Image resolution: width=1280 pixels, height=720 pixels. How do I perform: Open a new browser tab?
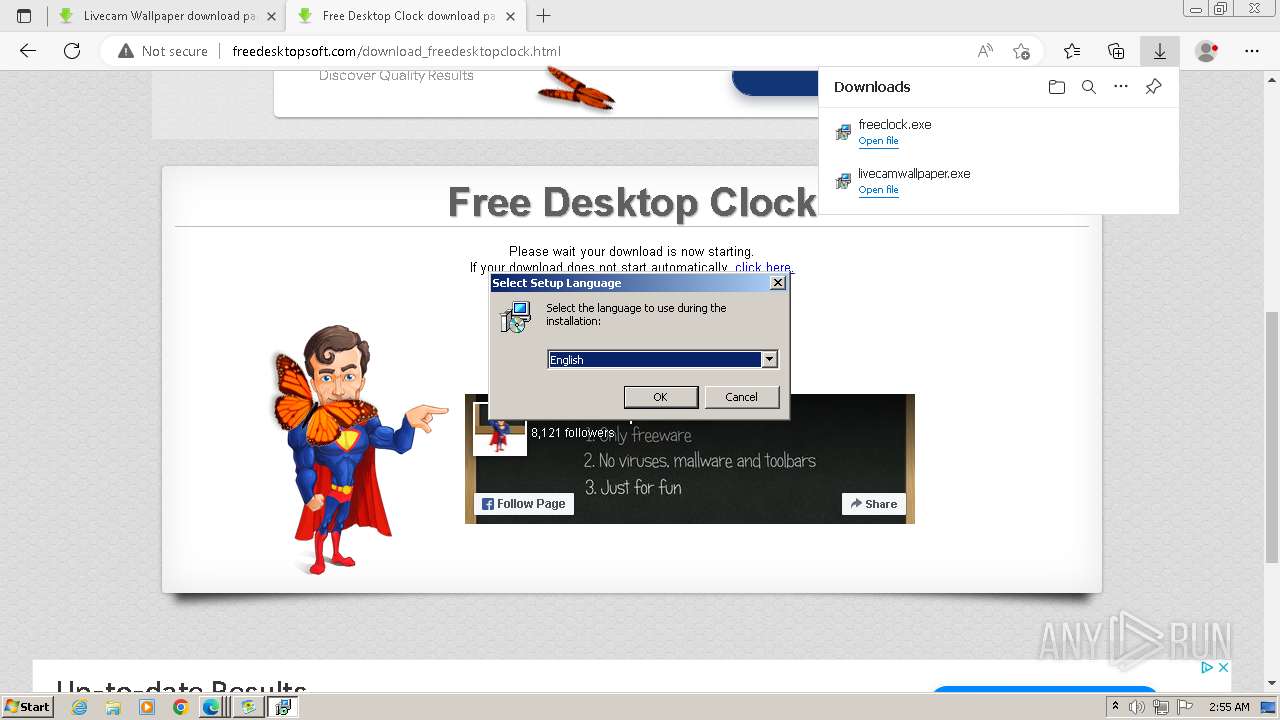(544, 16)
